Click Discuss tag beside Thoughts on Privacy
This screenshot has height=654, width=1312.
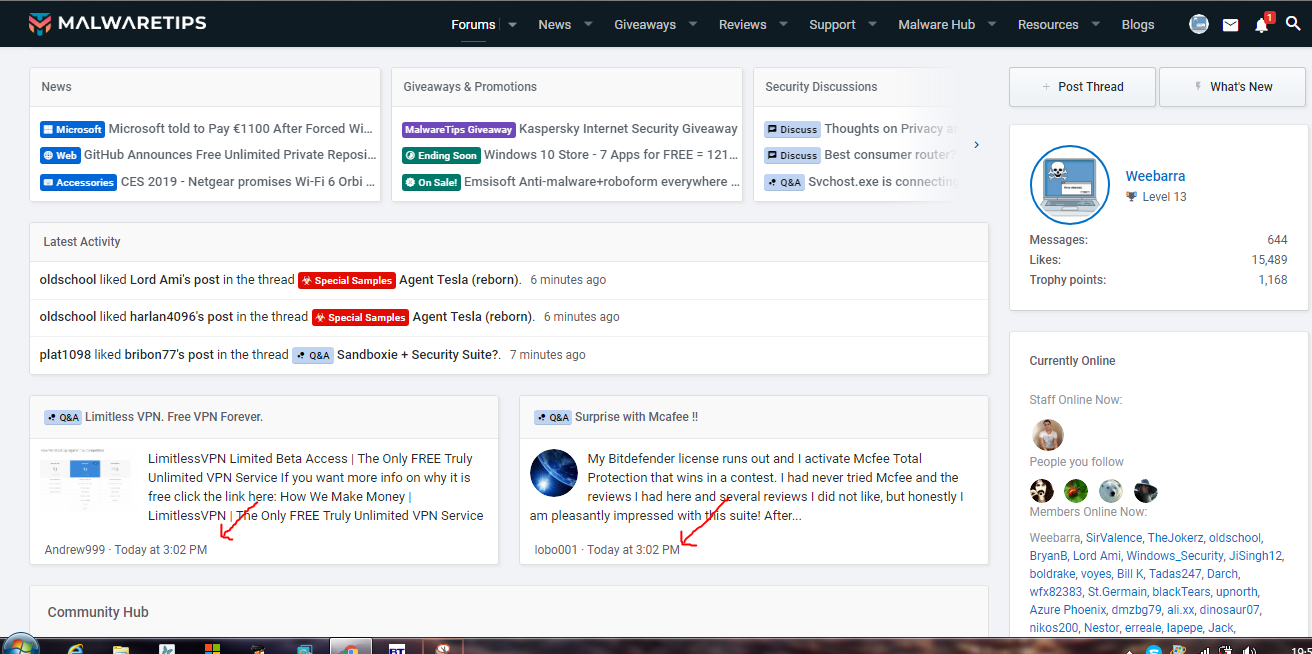[792, 129]
